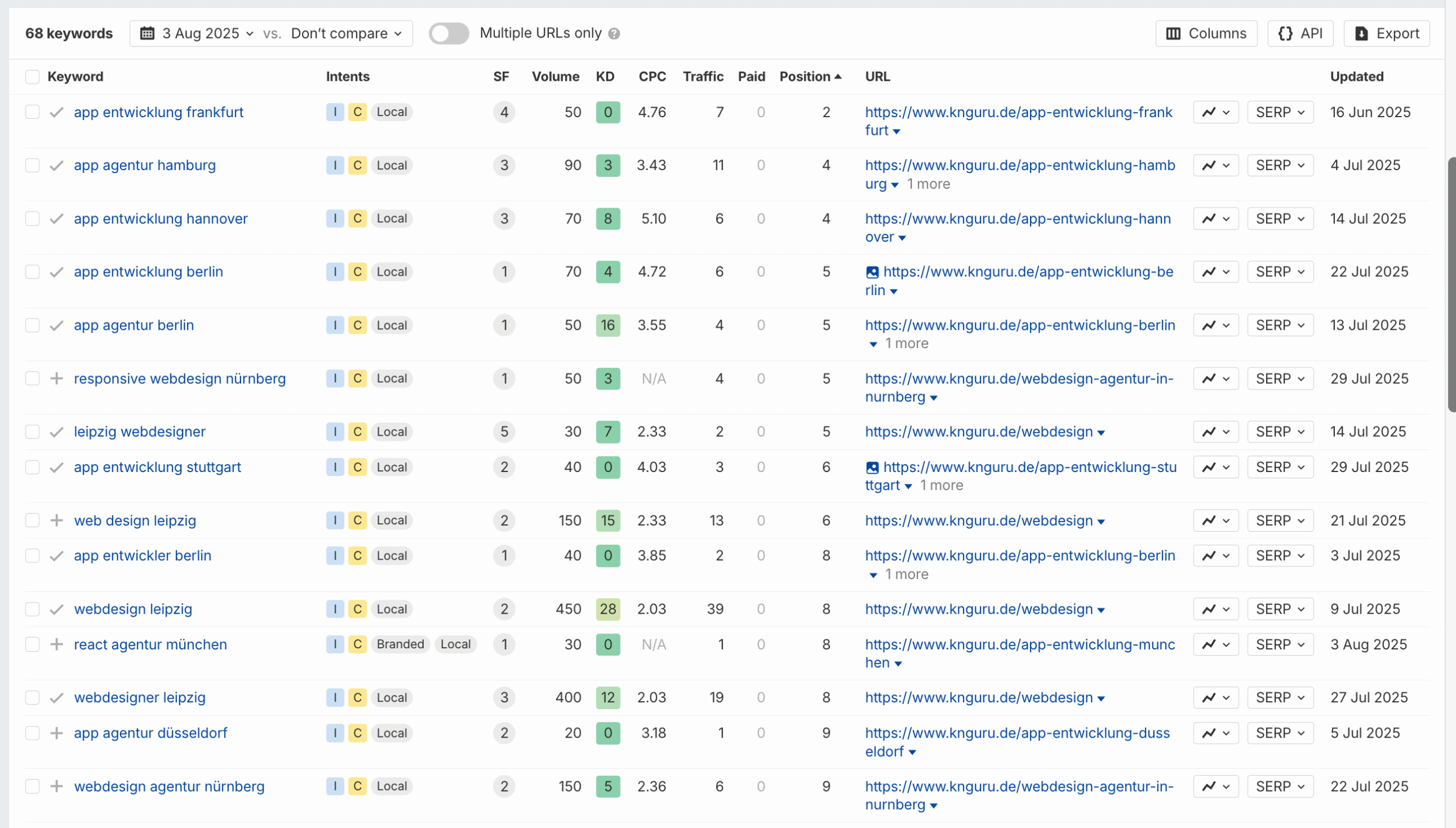The width and height of the screenshot is (1456, 828).
Task: Expand the 1 more URL for app agentur hamburg
Action: [x=928, y=184]
